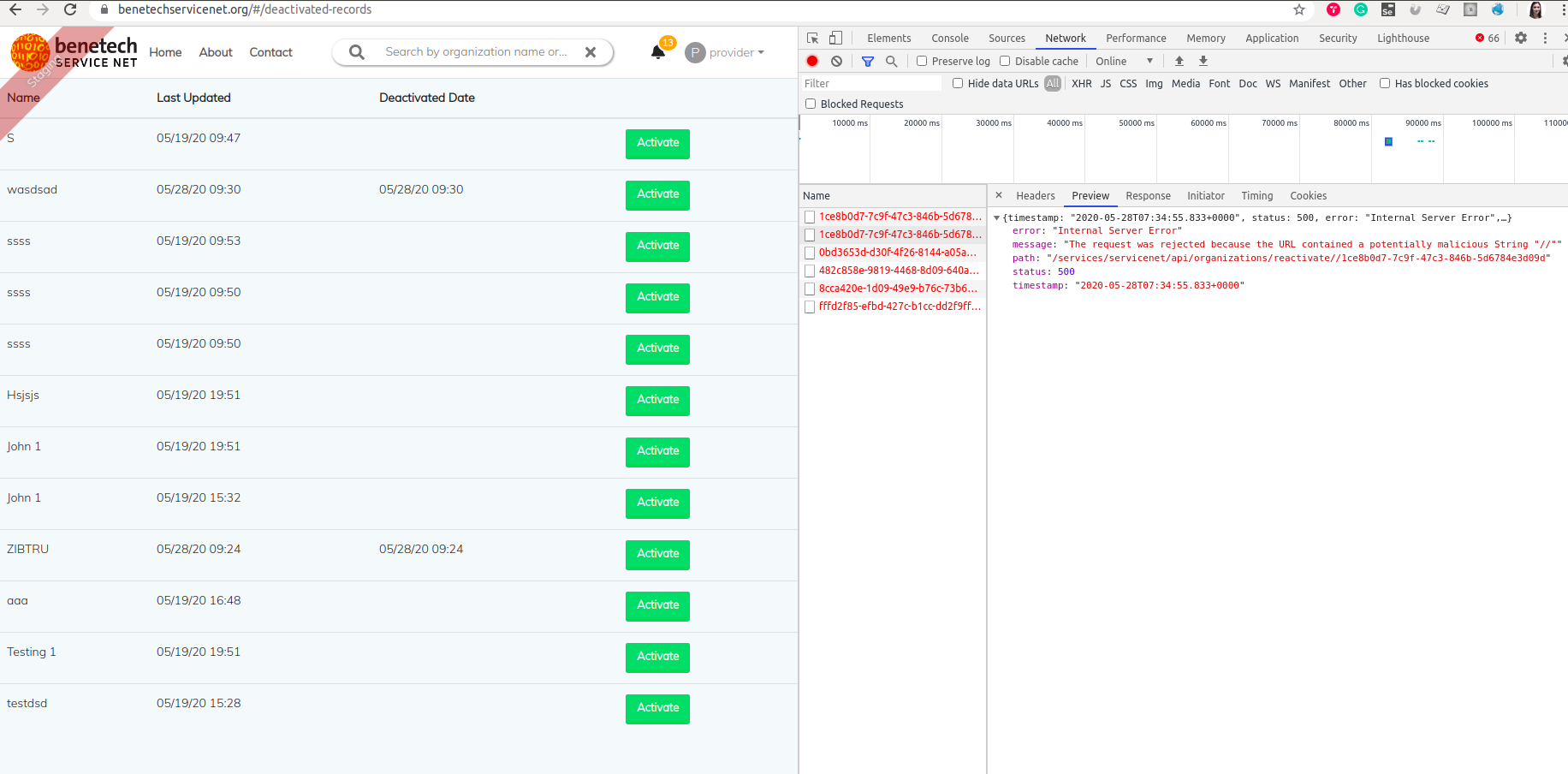Toggle device toolbar emulation icon
This screenshot has height=774, width=1568.
(835, 38)
